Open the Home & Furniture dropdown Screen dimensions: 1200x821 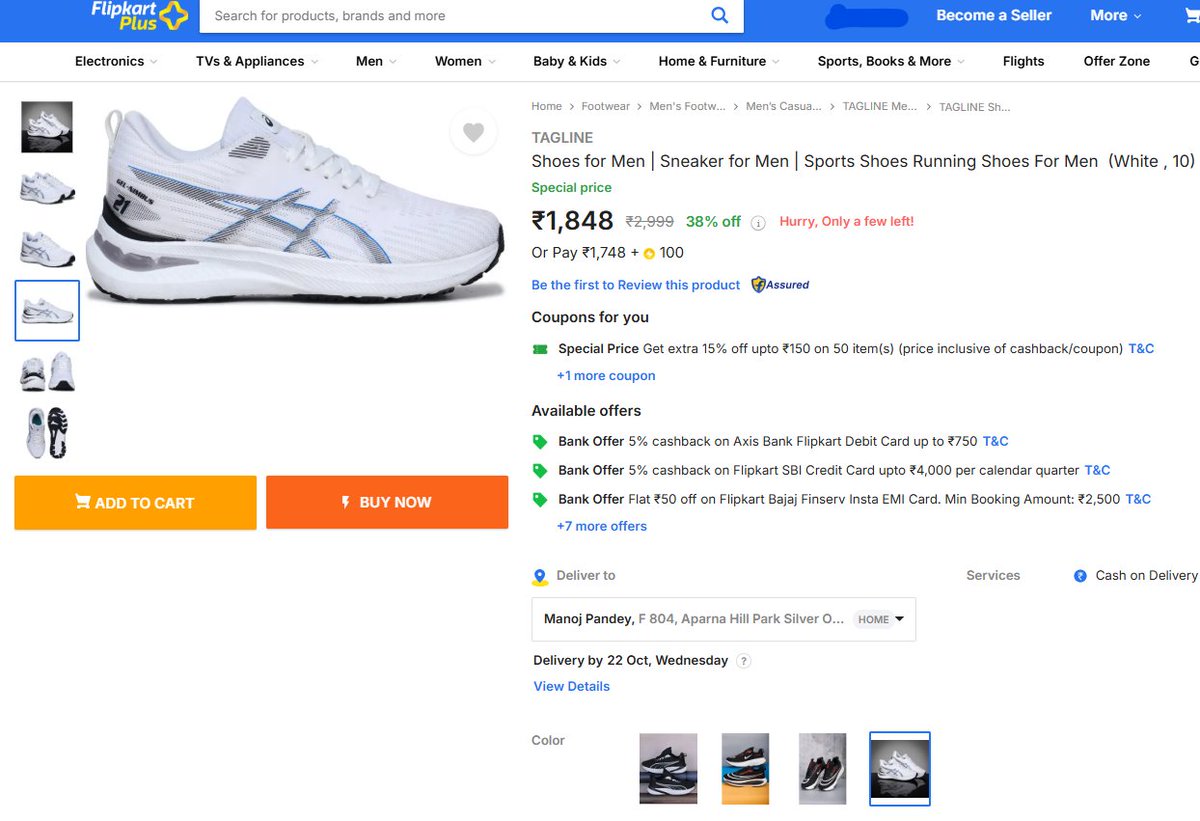pos(719,61)
